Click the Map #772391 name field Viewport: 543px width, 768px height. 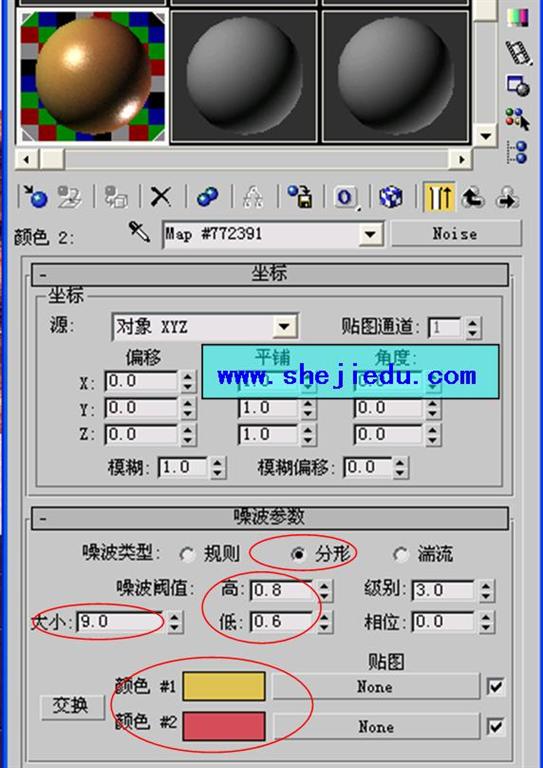(261, 234)
